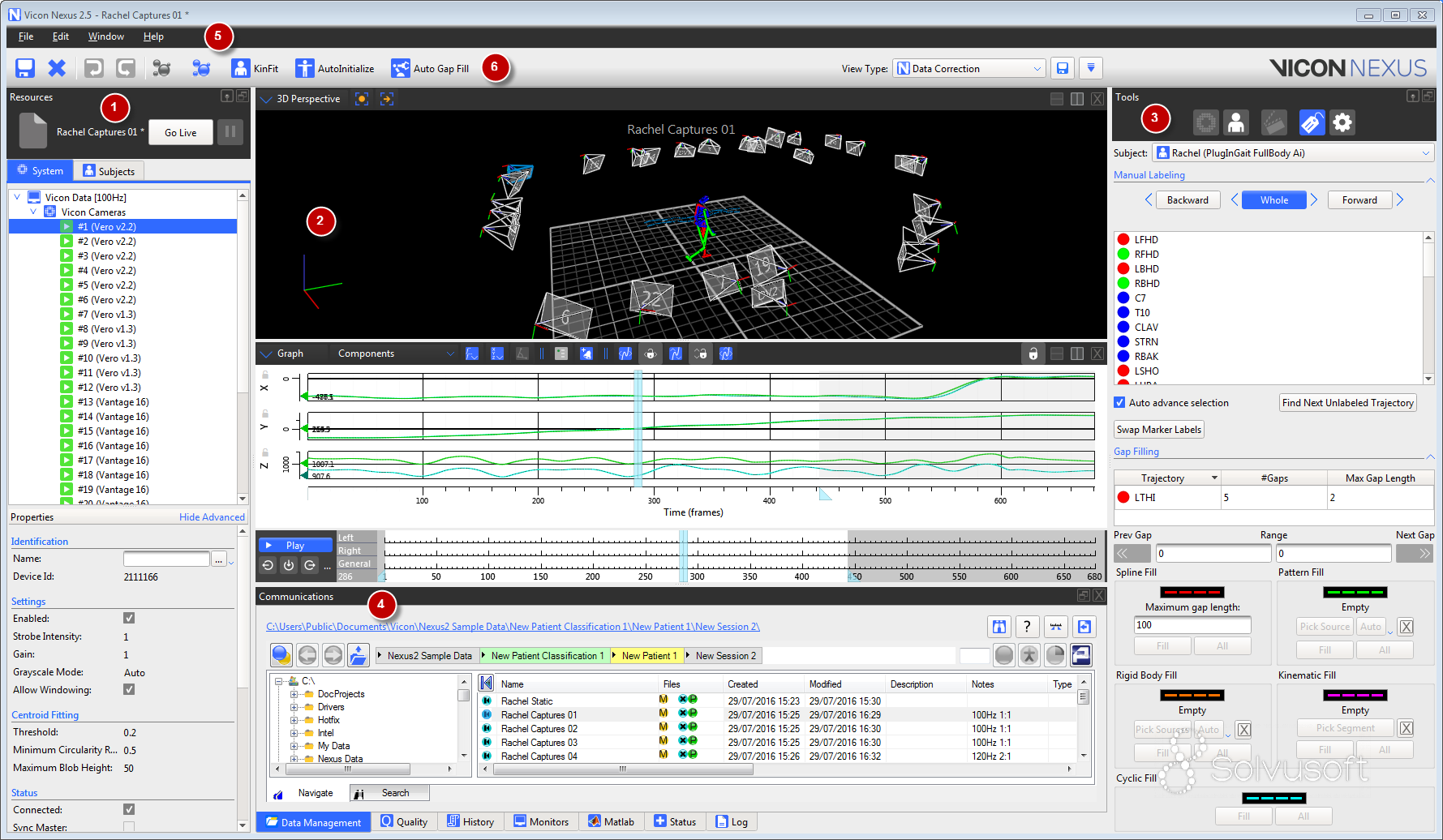Click the save view type icon
The image size is (1443, 840).
(x=1063, y=68)
